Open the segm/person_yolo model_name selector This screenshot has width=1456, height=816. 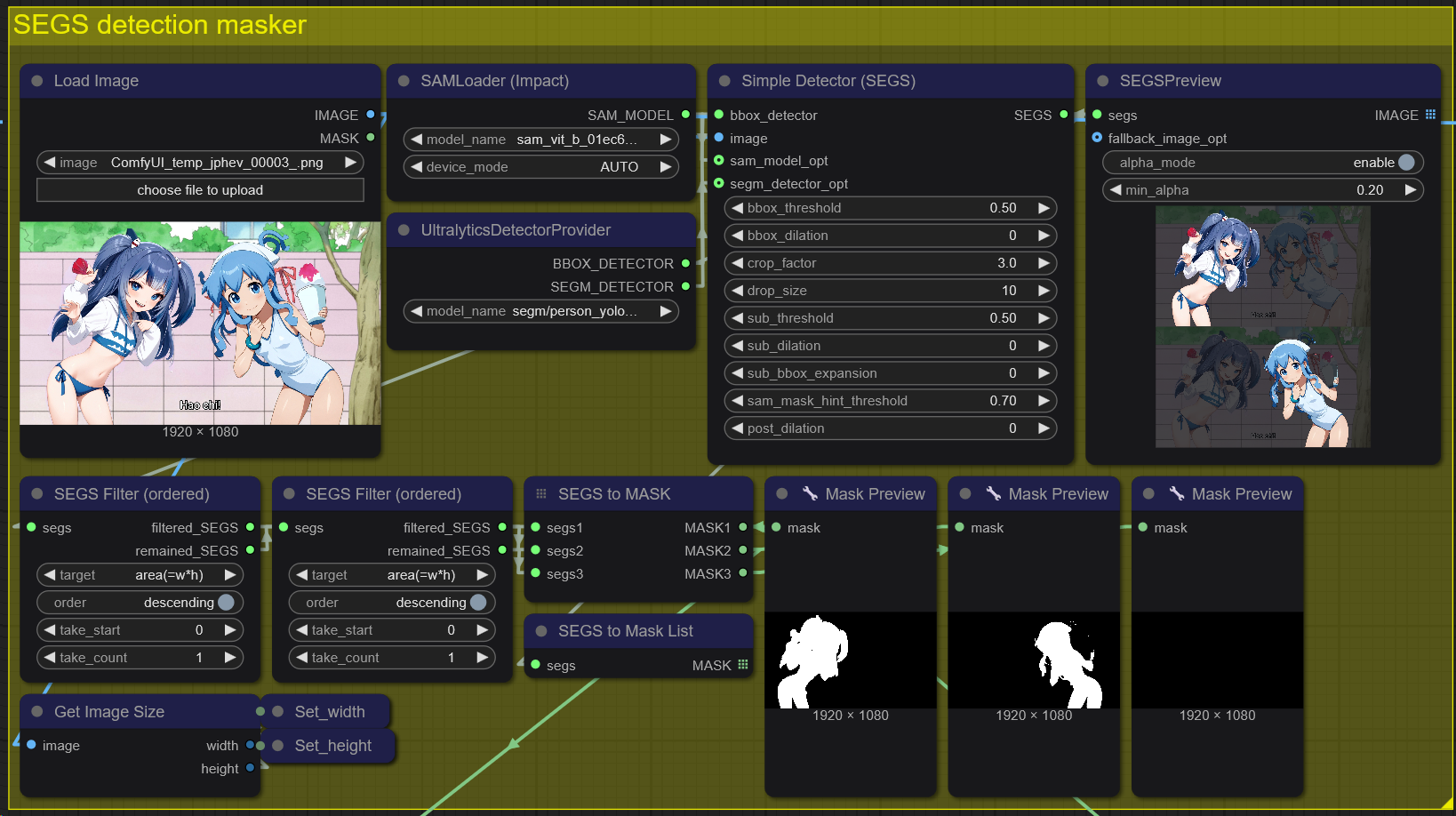540,311
